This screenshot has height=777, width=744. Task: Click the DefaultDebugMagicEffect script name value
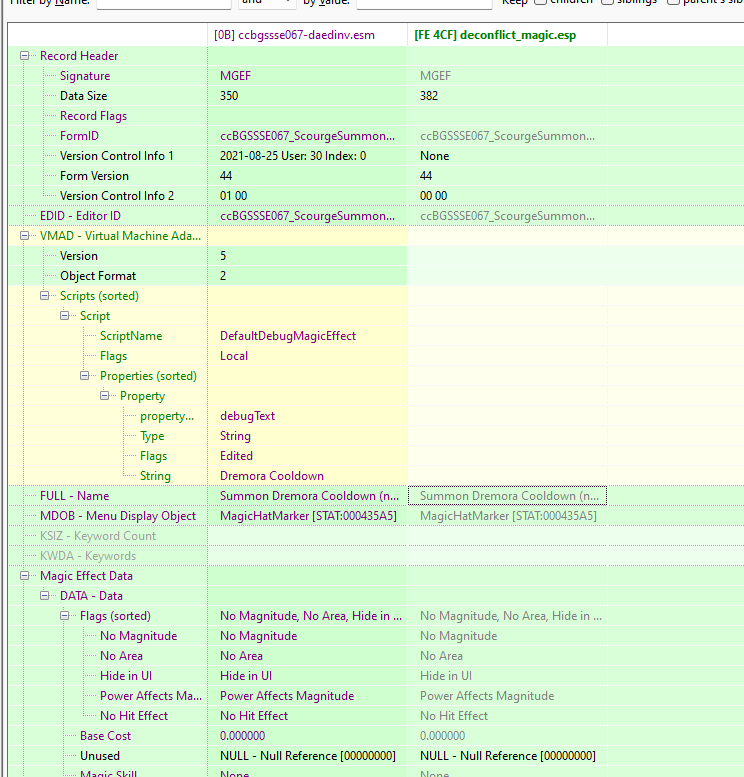tap(288, 336)
